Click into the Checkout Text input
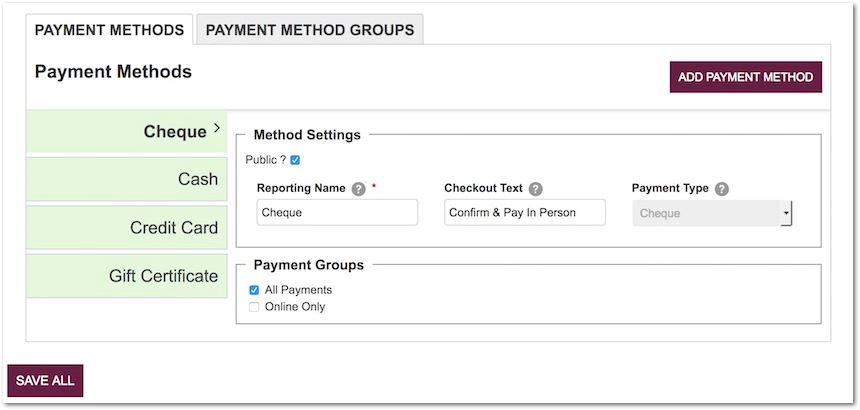Image resolution: width=860 pixels, height=410 pixels. 525,213
